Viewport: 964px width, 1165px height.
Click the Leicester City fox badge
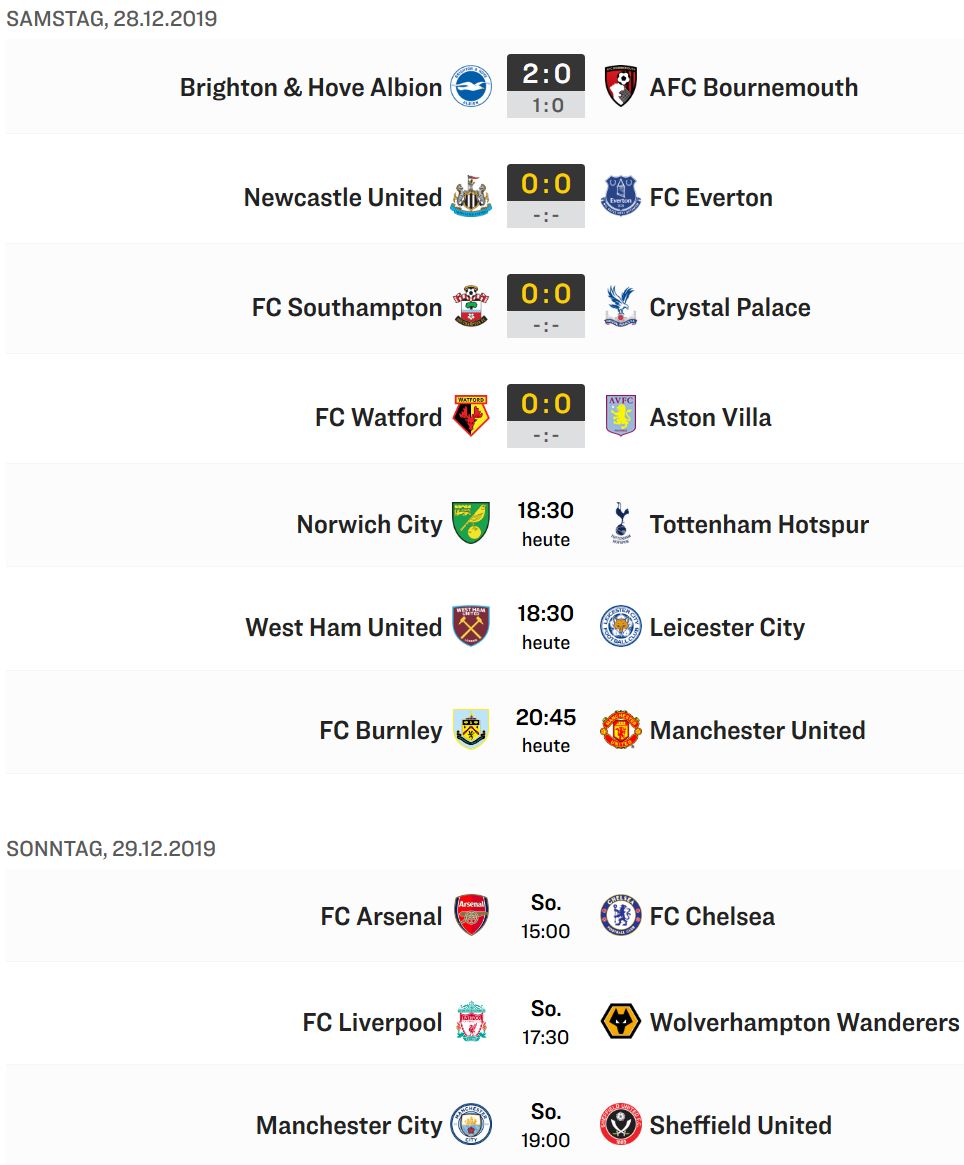pos(621,626)
